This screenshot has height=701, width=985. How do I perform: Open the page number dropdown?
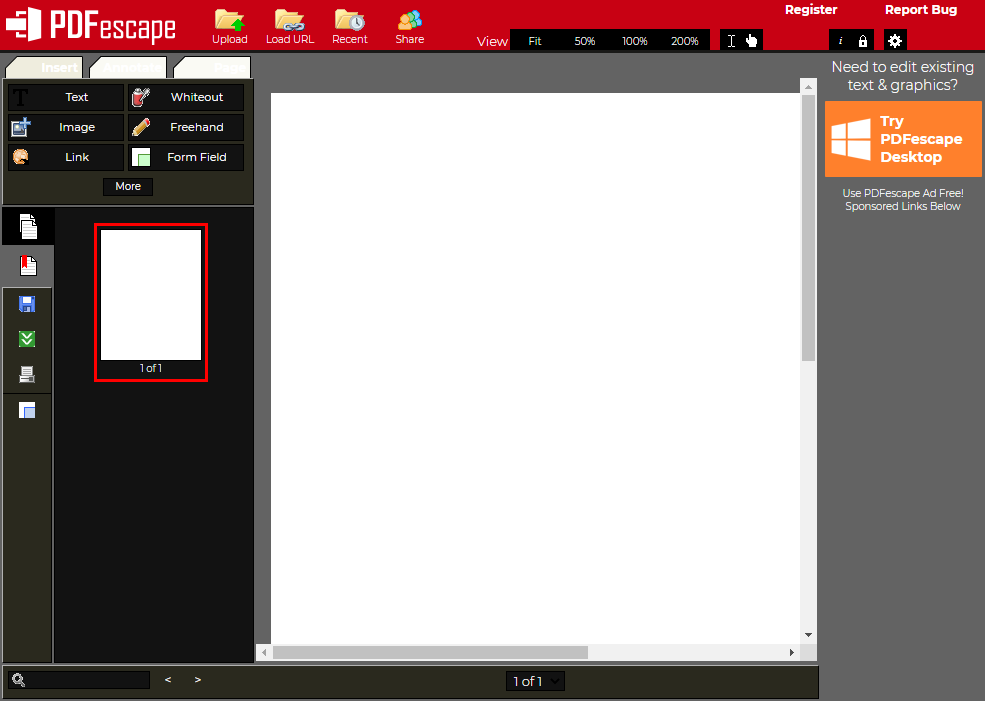coord(537,681)
